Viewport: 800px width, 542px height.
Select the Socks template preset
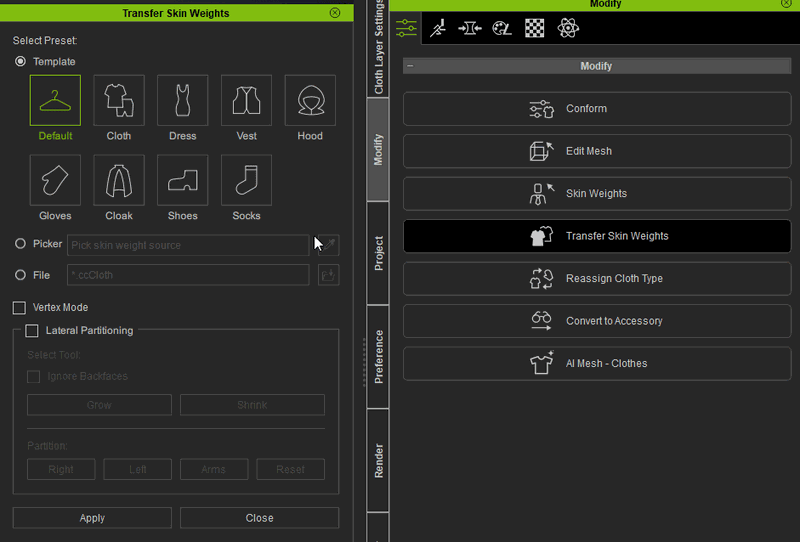[x=246, y=180]
